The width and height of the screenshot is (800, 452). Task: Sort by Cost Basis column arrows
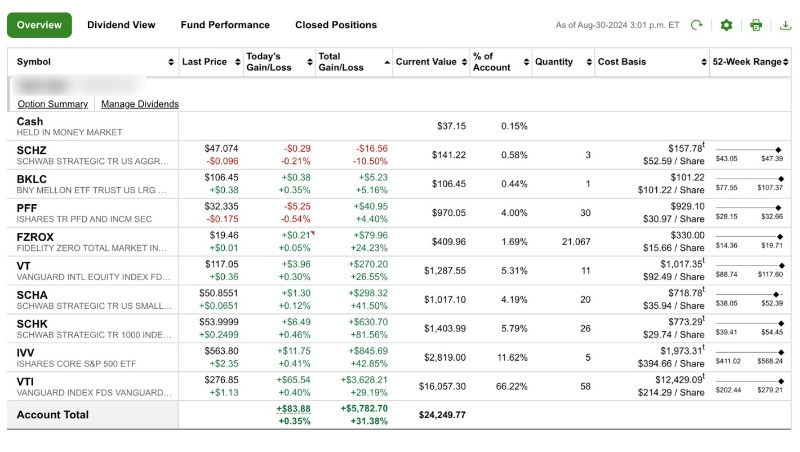[x=703, y=62]
